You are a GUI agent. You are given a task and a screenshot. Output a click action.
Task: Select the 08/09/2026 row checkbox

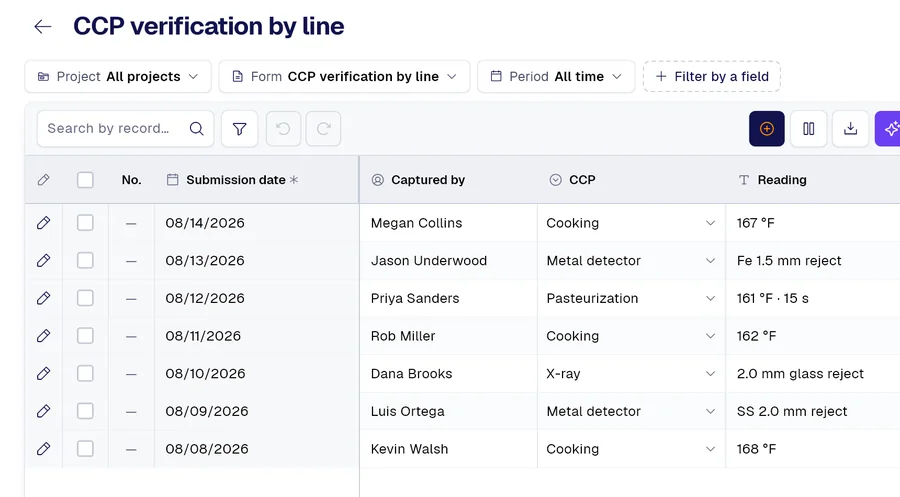[x=85, y=411]
